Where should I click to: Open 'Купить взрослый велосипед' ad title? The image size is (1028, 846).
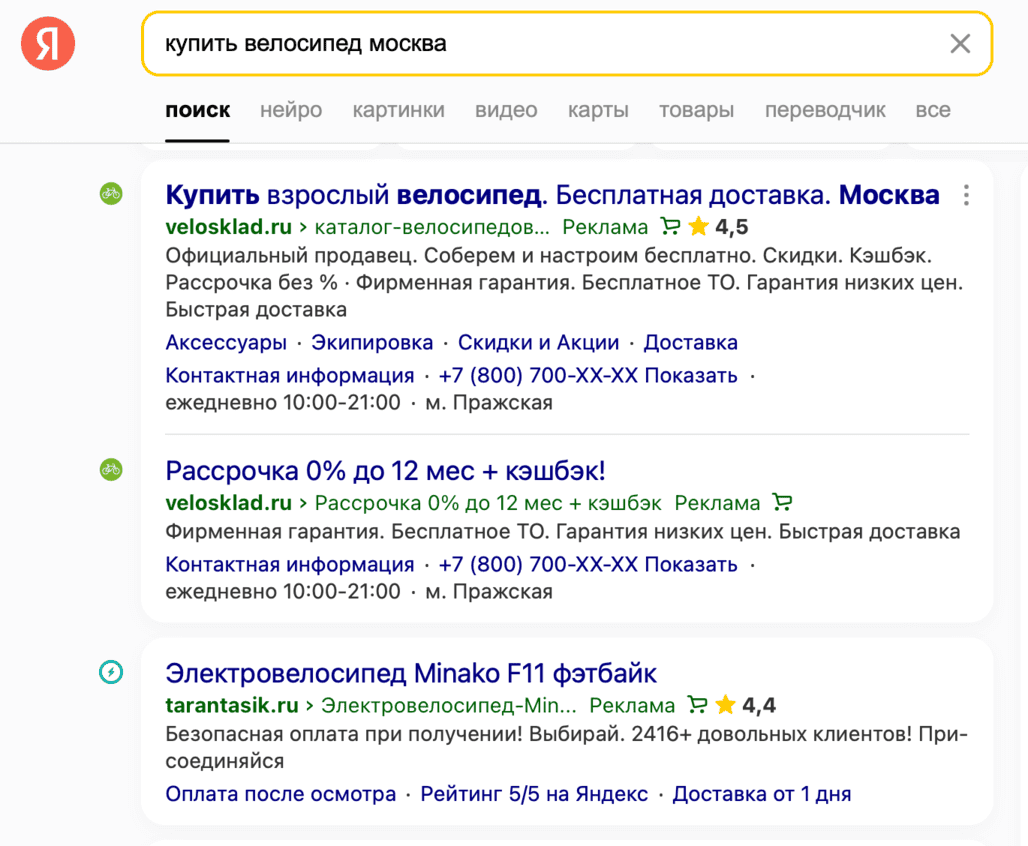(552, 195)
